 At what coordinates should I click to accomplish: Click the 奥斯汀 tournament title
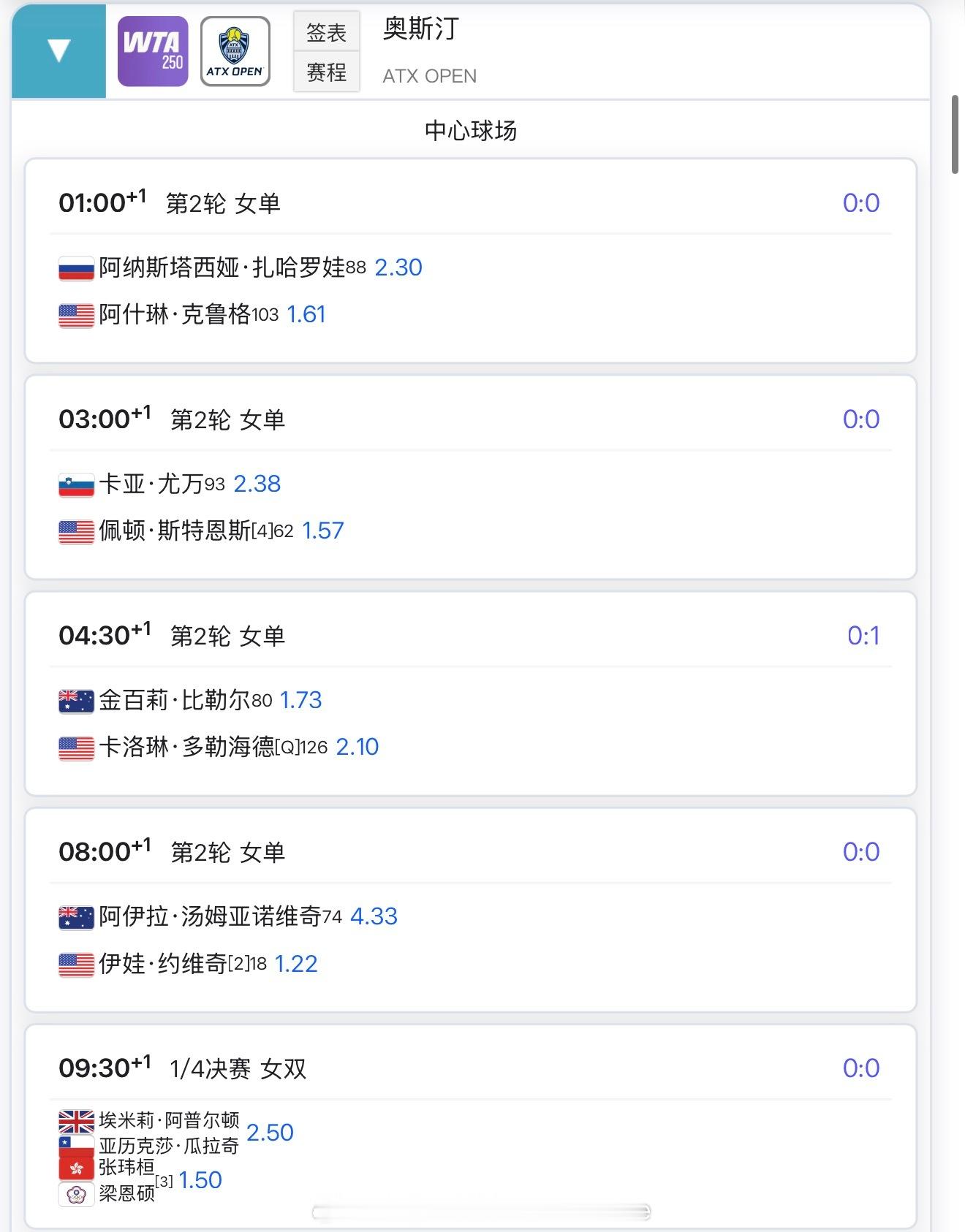coord(420,29)
